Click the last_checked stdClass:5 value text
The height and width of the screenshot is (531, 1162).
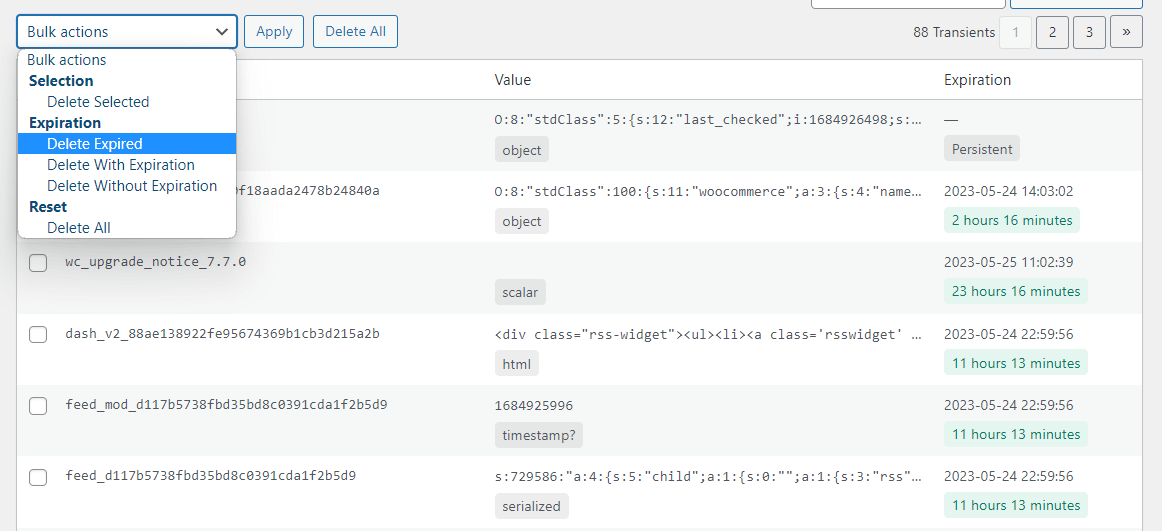tap(708, 119)
